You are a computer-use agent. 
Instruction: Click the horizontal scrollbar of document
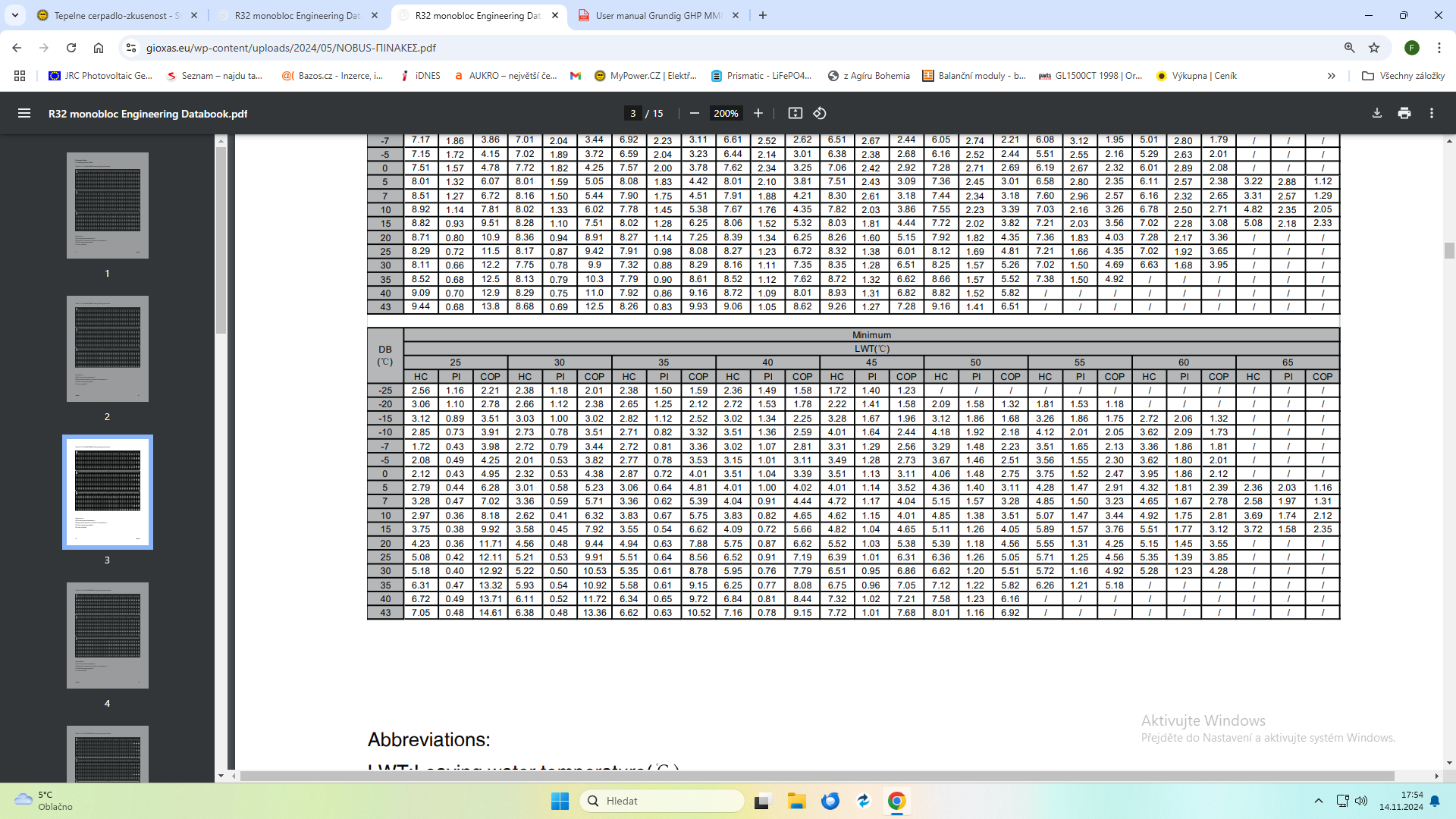(817, 776)
